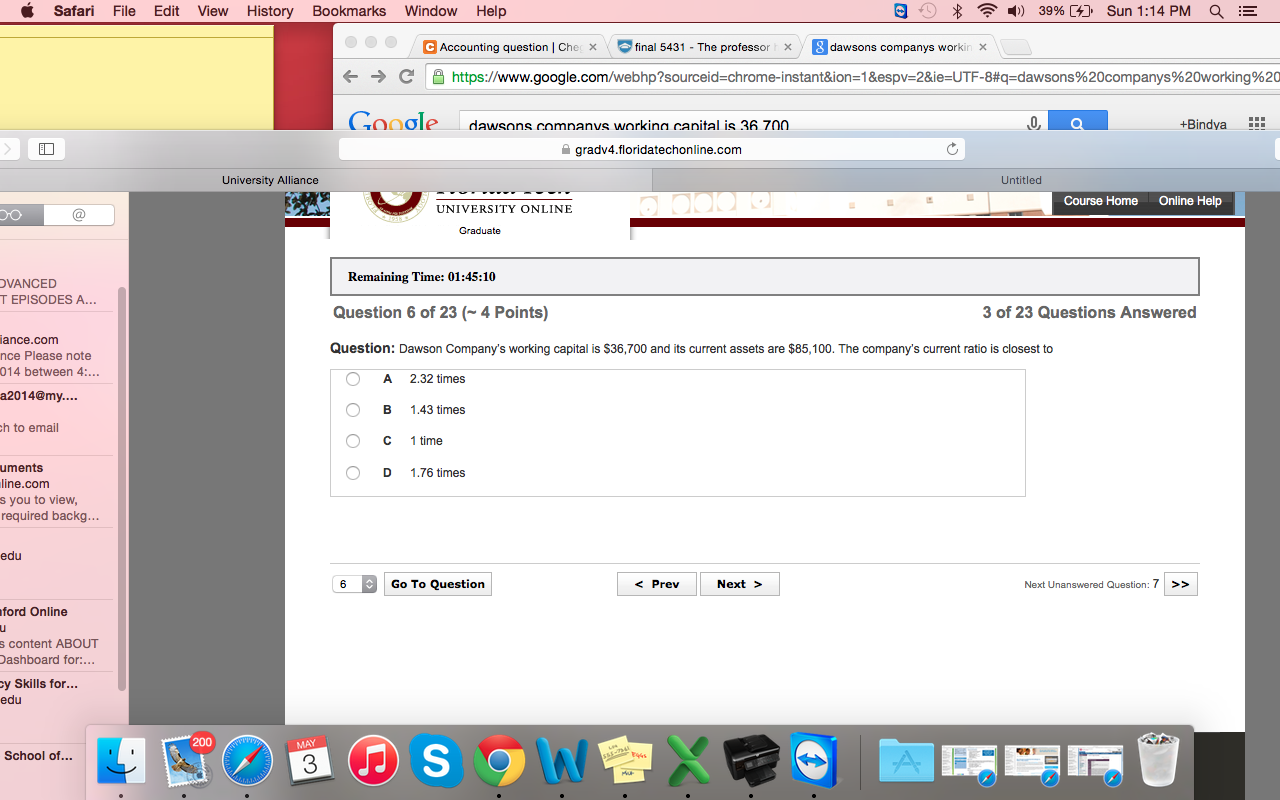
Task: Open the Google apps launcher grid icon
Action: (x=1256, y=123)
